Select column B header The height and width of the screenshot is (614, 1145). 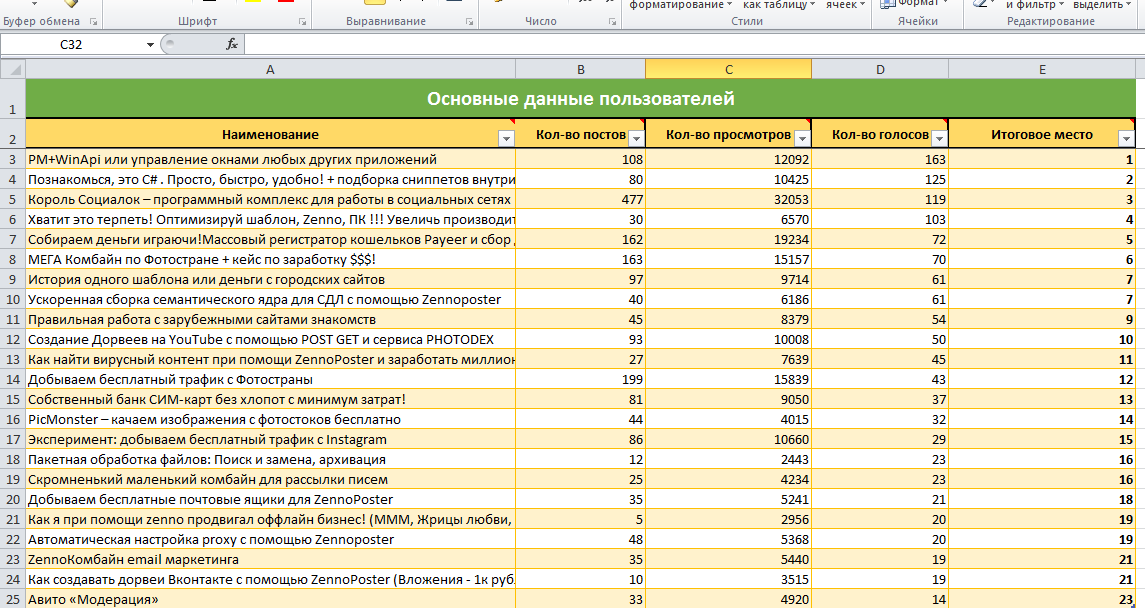pyautogui.click(x=581, y=69)
